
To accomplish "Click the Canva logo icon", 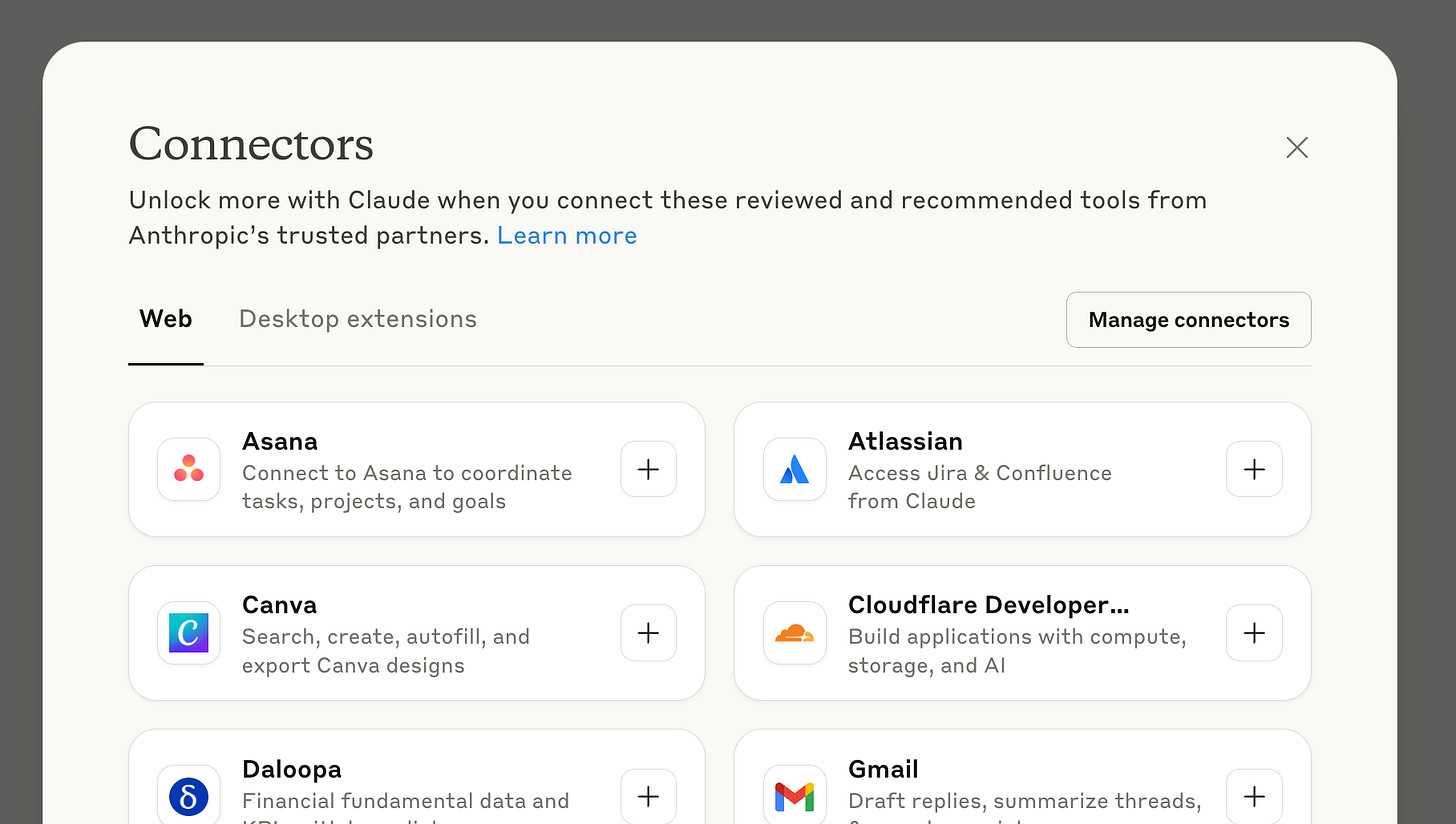I will coord(189,633).
